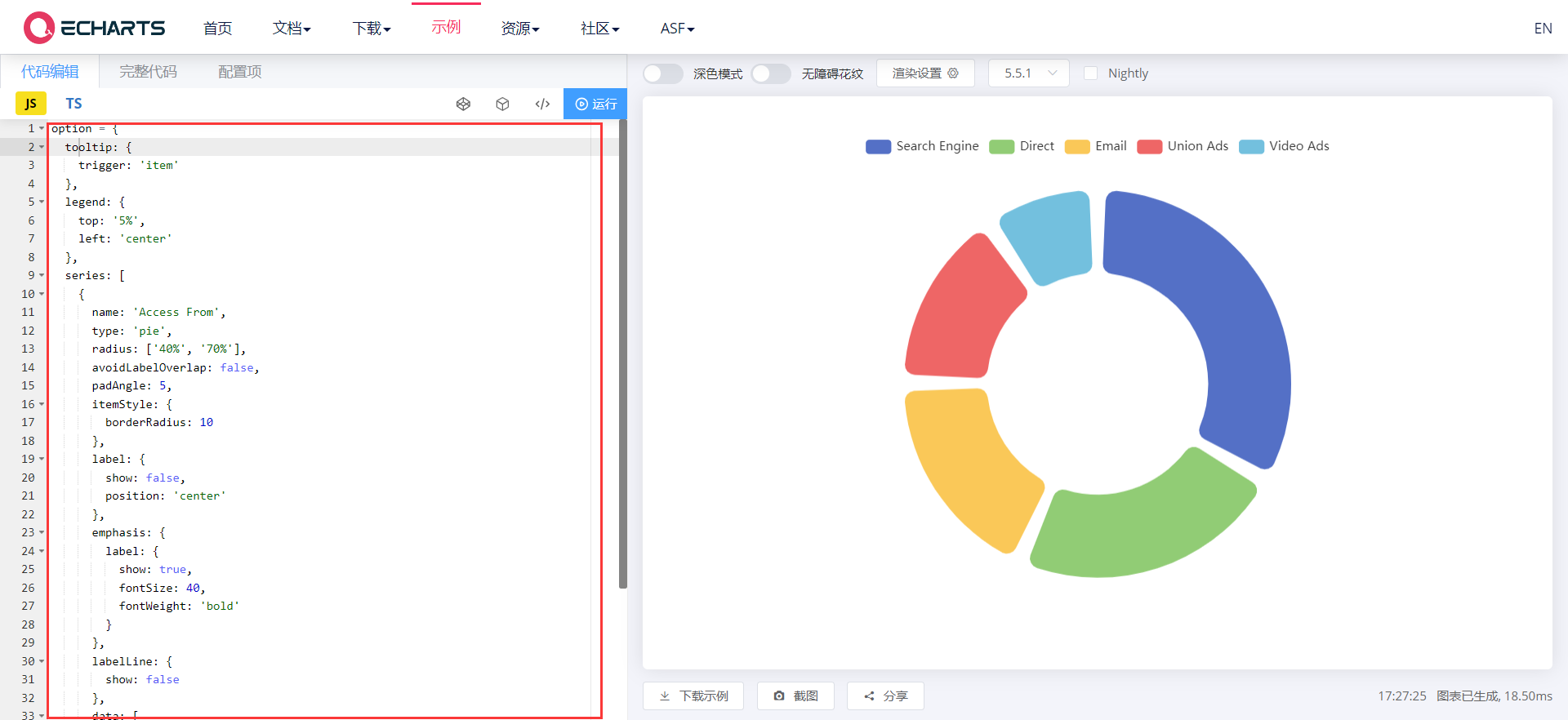The height and width of the screenshot is (720, 1568).
Task: Click code line "padAngle: 5,"
Action: click(x=131, y=385)
